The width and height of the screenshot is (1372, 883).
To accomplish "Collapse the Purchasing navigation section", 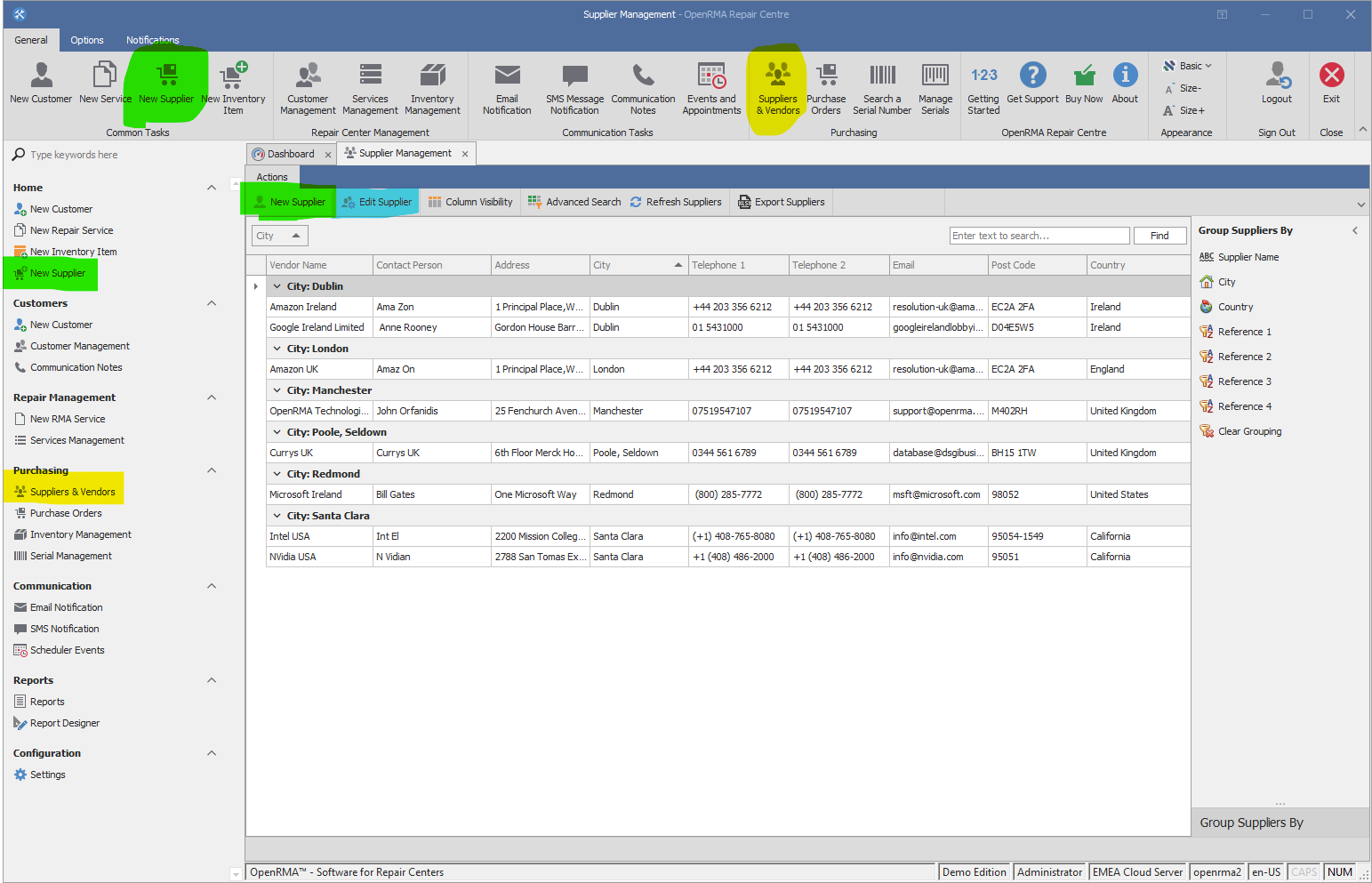I will [x=212, y=470].
